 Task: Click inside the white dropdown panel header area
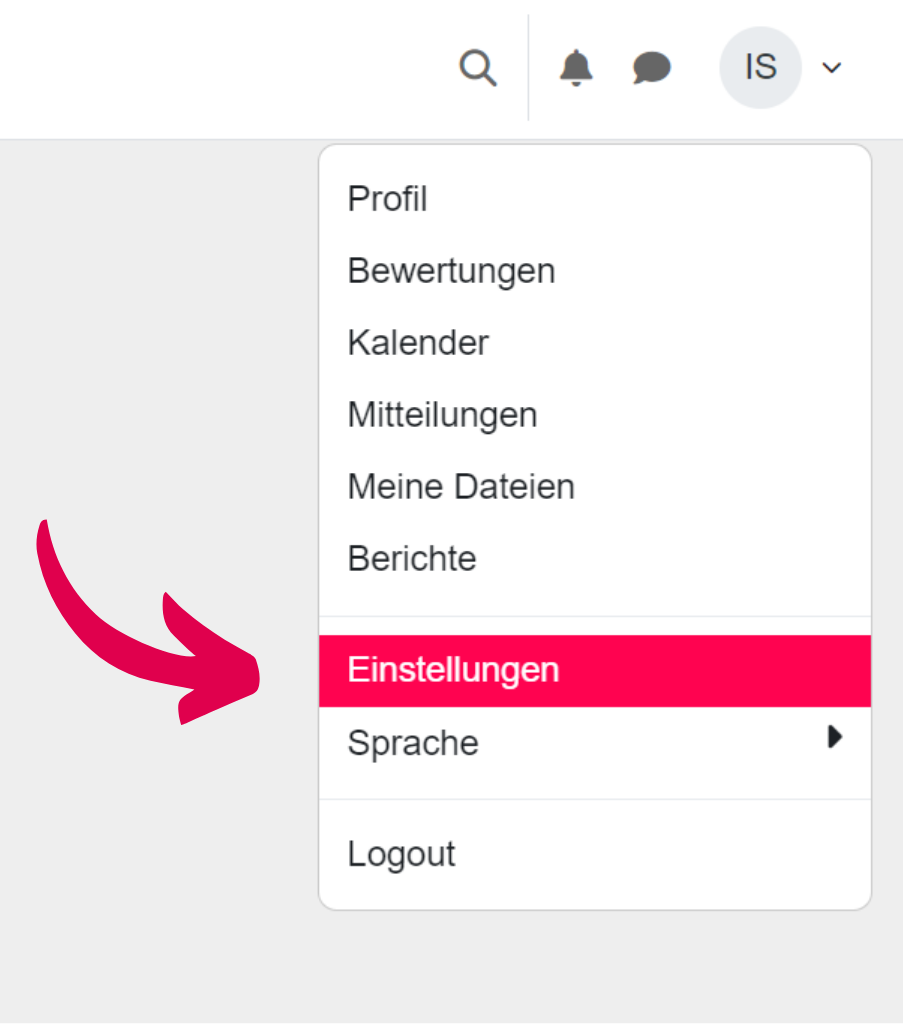594,165
